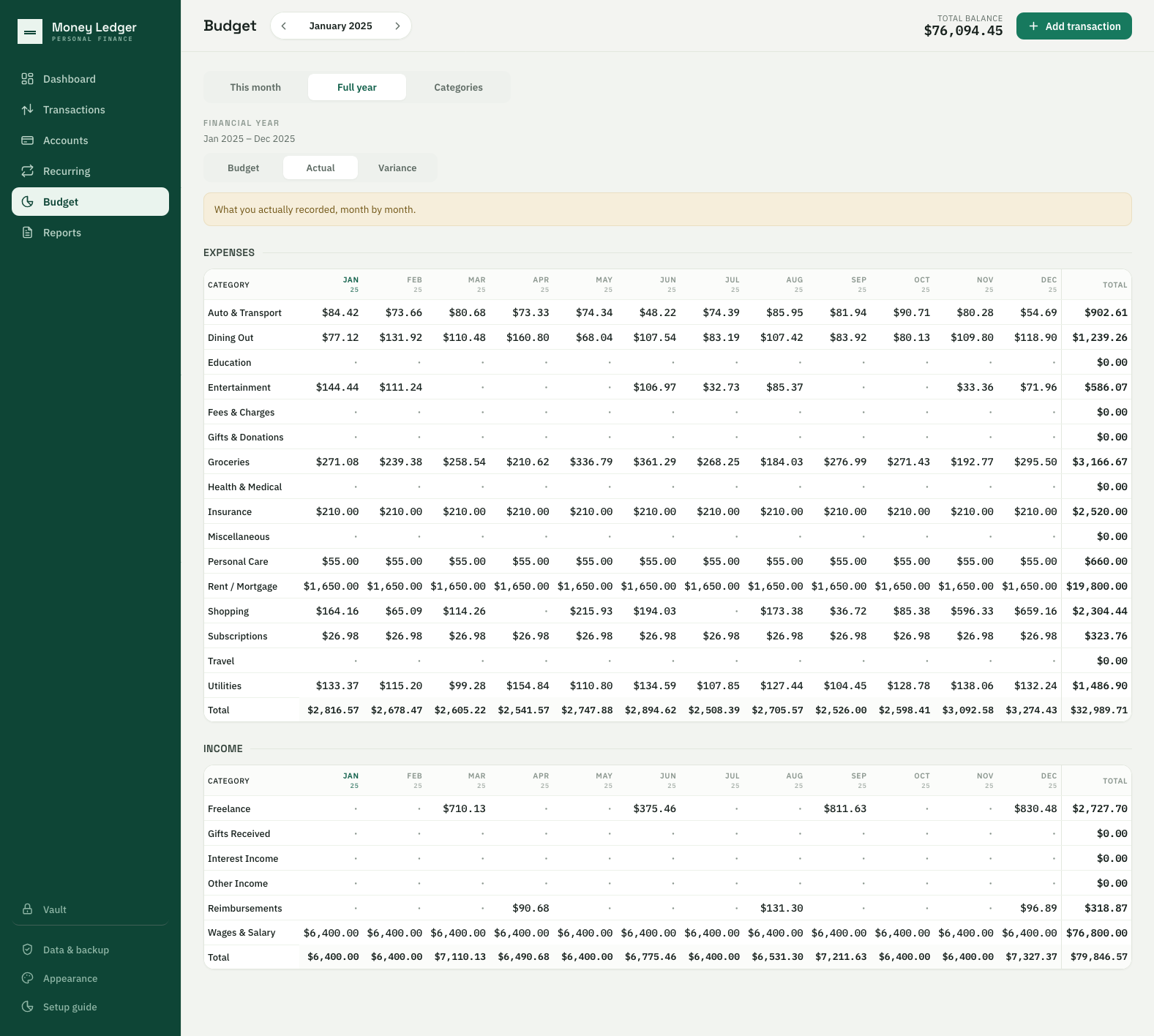This screenshot has height=1036, width=1154.
Task: Click the Gifts Received row label
Action: pos(239,833)
